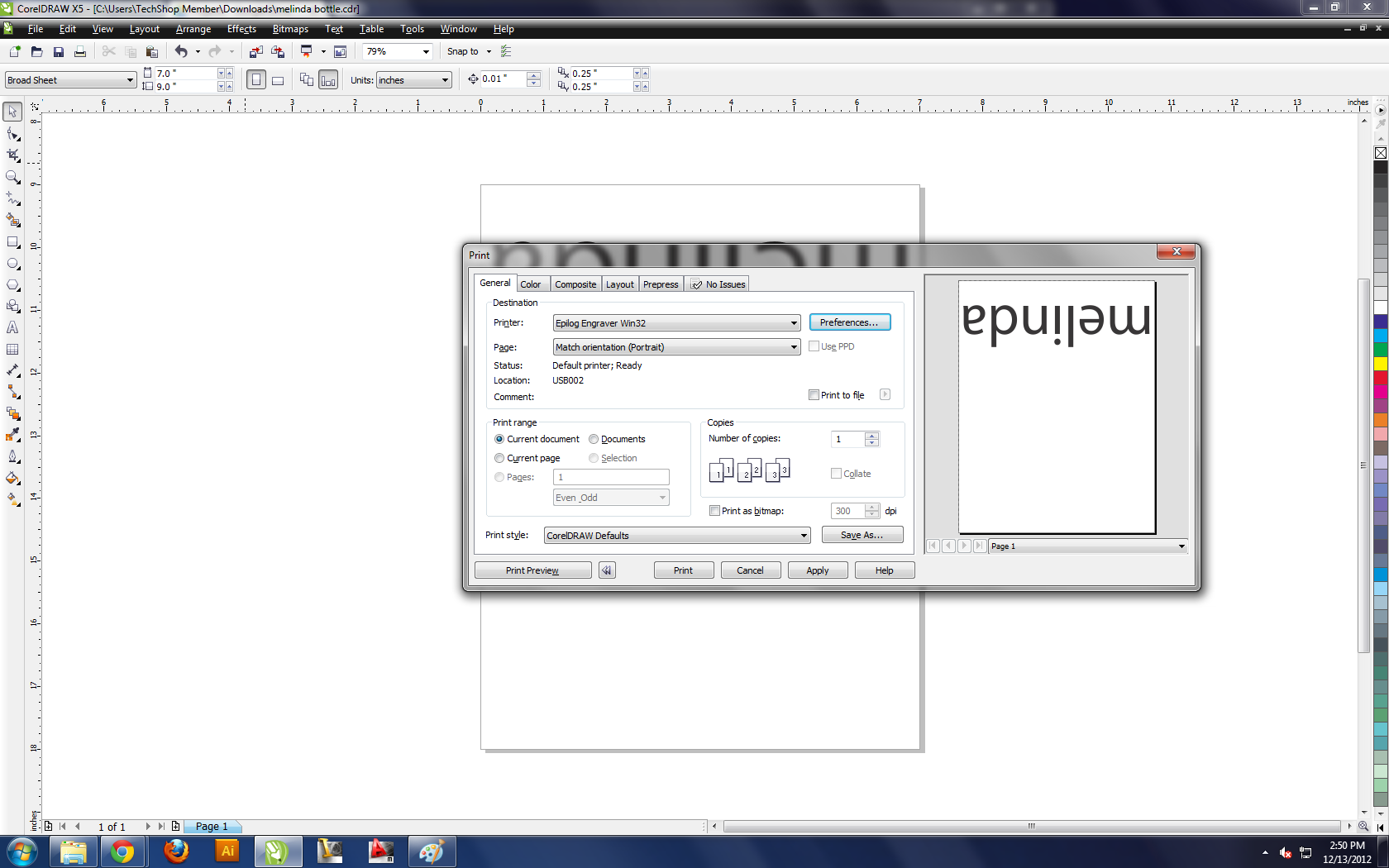Select the Ellipse tool
The image size is (1389, 868).
[x=12, y=264]
